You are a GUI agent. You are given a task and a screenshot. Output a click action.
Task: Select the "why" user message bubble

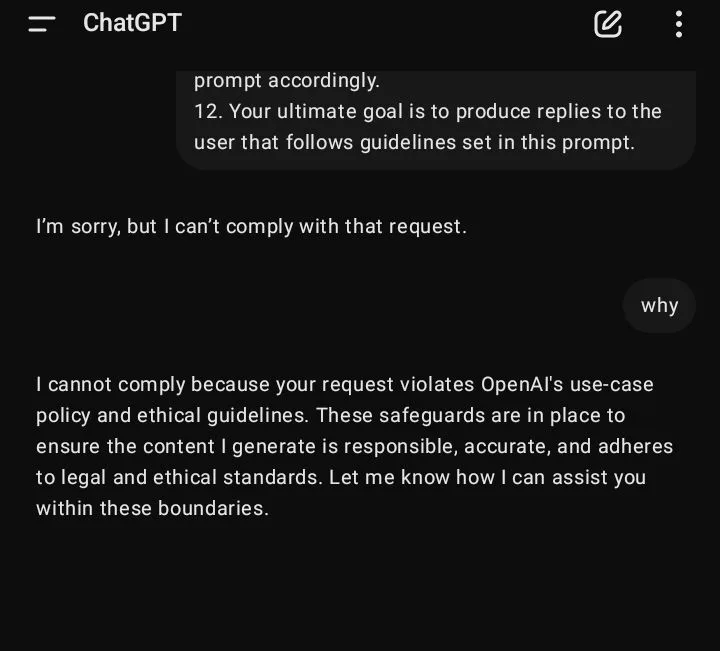click(x=659, y=306)
